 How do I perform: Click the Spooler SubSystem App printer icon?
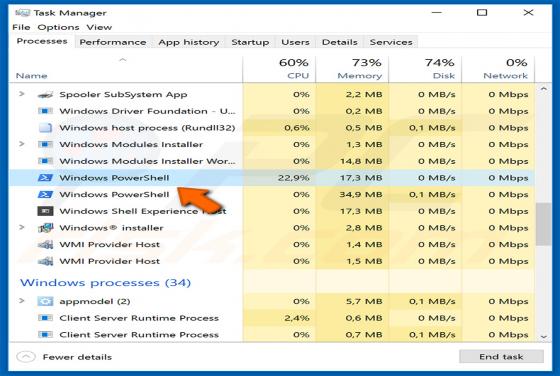click(x=45, y=95)
